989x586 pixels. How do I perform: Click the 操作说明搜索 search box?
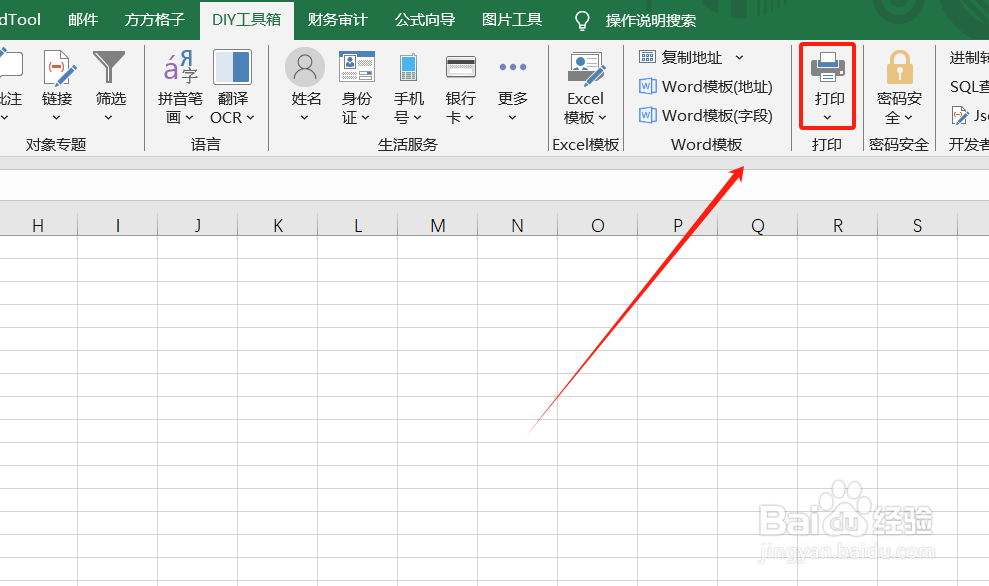[x=650, y=21]
